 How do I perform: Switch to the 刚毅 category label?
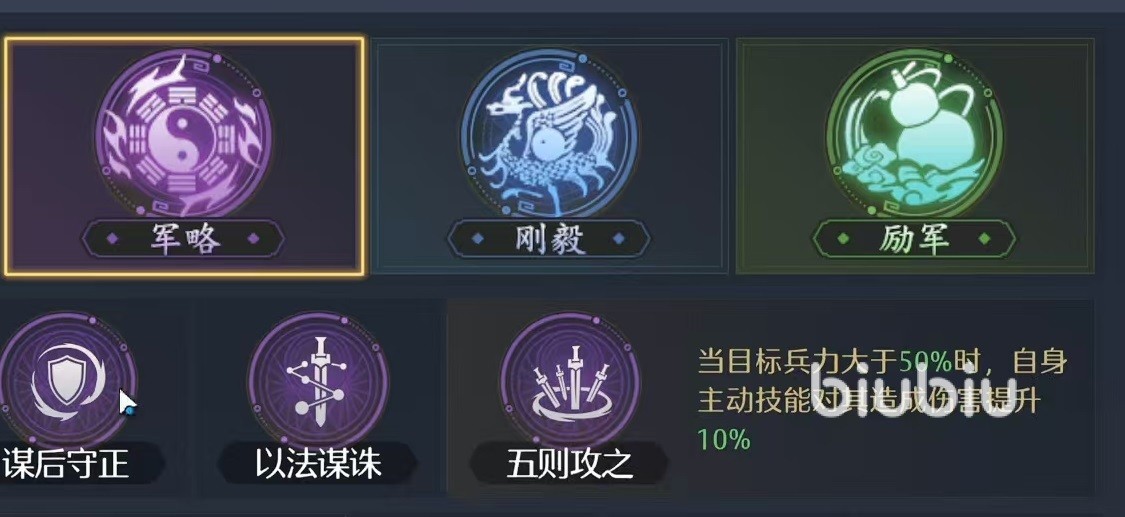(x=550, y=239)
